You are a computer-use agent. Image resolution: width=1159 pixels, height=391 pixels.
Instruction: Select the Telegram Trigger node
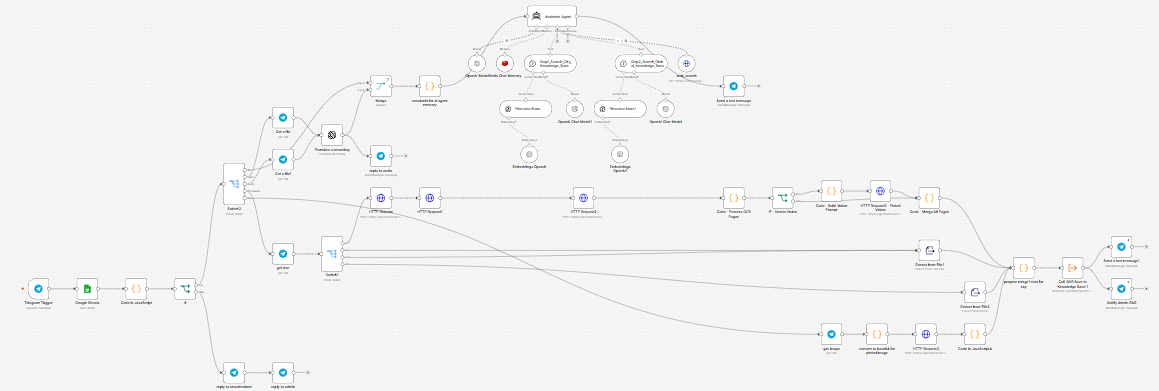pyautogui.click(x=38, y=289)
